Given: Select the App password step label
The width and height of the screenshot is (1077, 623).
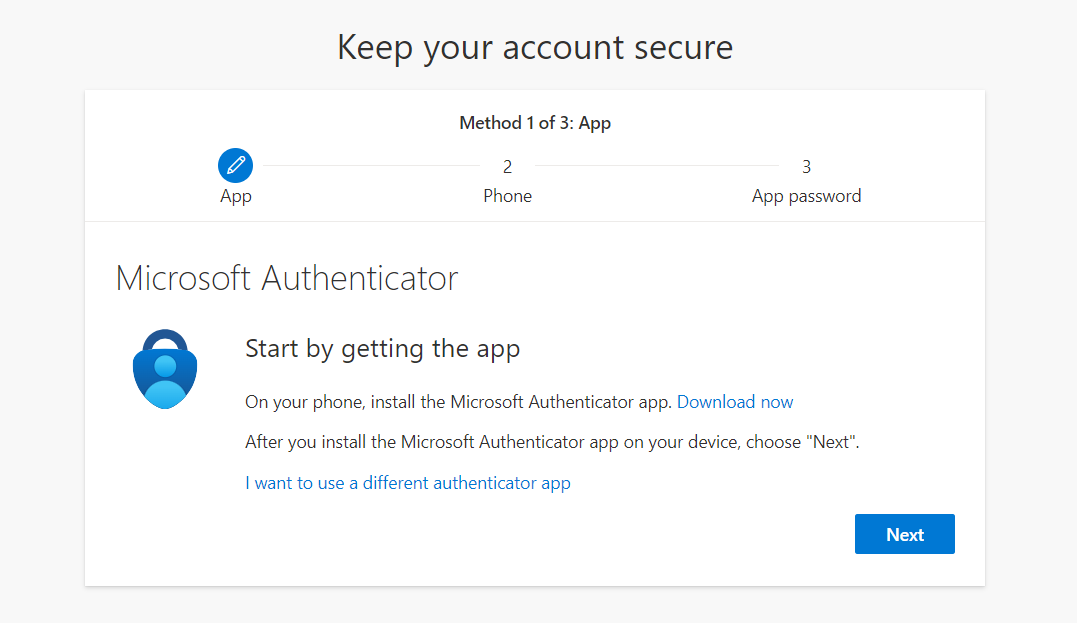Looking at the screenshot, I should point(806,195).
